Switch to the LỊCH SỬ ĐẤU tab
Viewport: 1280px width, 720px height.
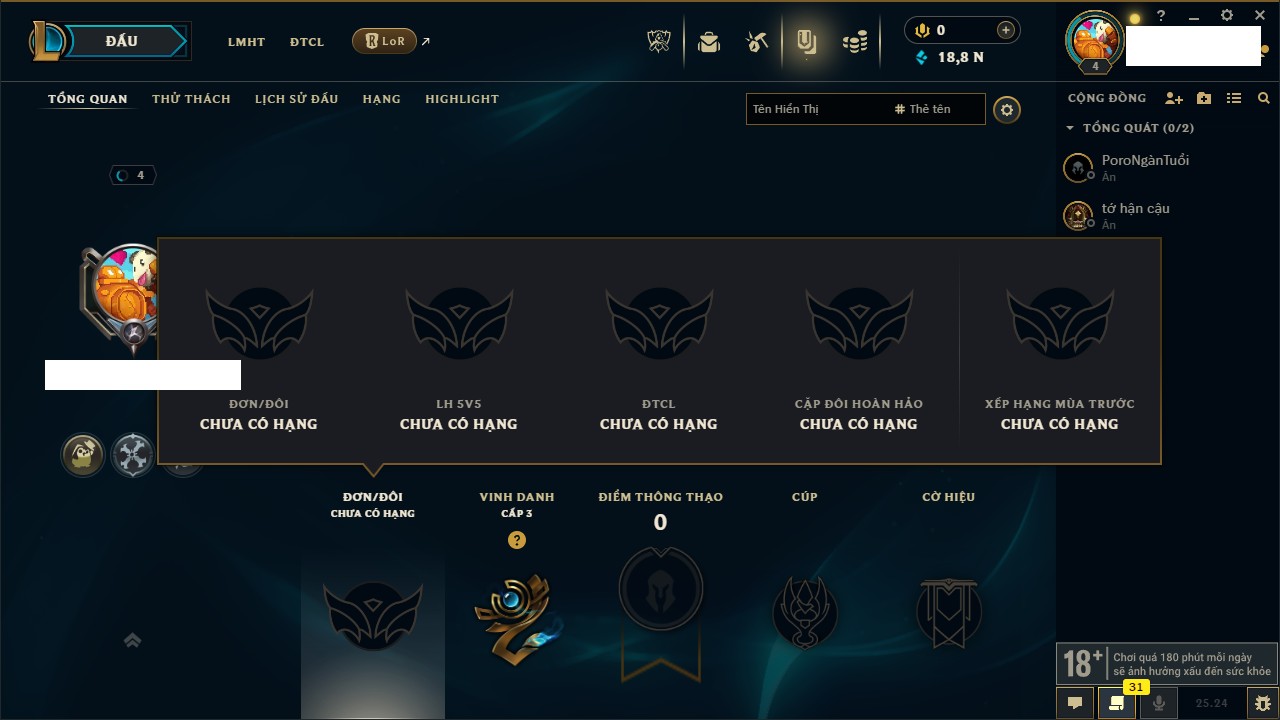point(296,99)
